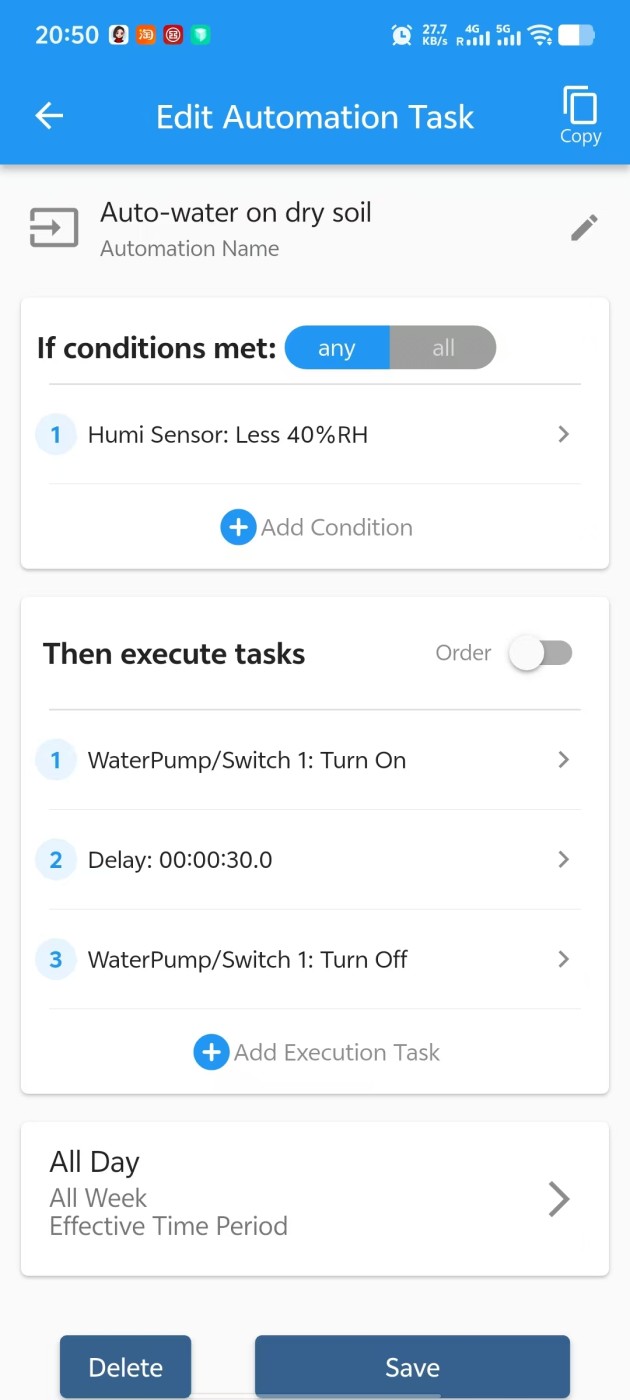Open the Delay 00:00:30.0 task settings
The width and height of the screenshot is (630, 1400).
pyautogui.click(x=563, y=859)
